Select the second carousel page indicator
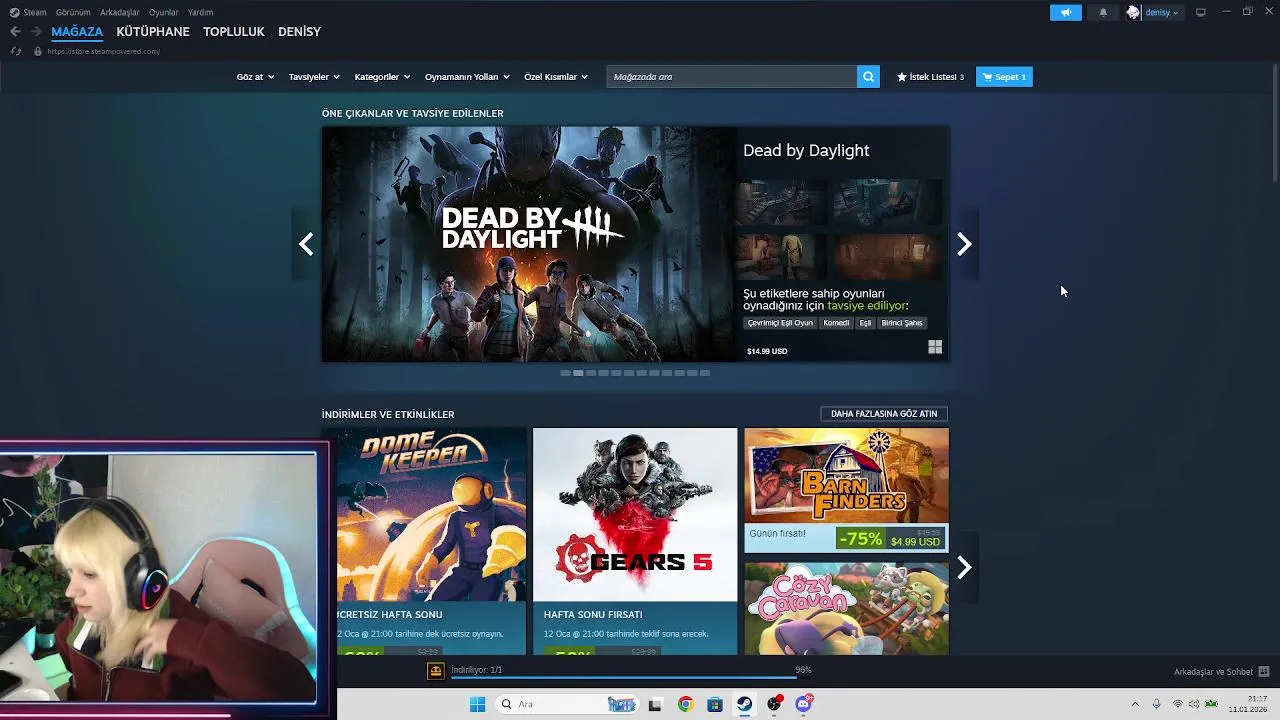 click(578, 373)
